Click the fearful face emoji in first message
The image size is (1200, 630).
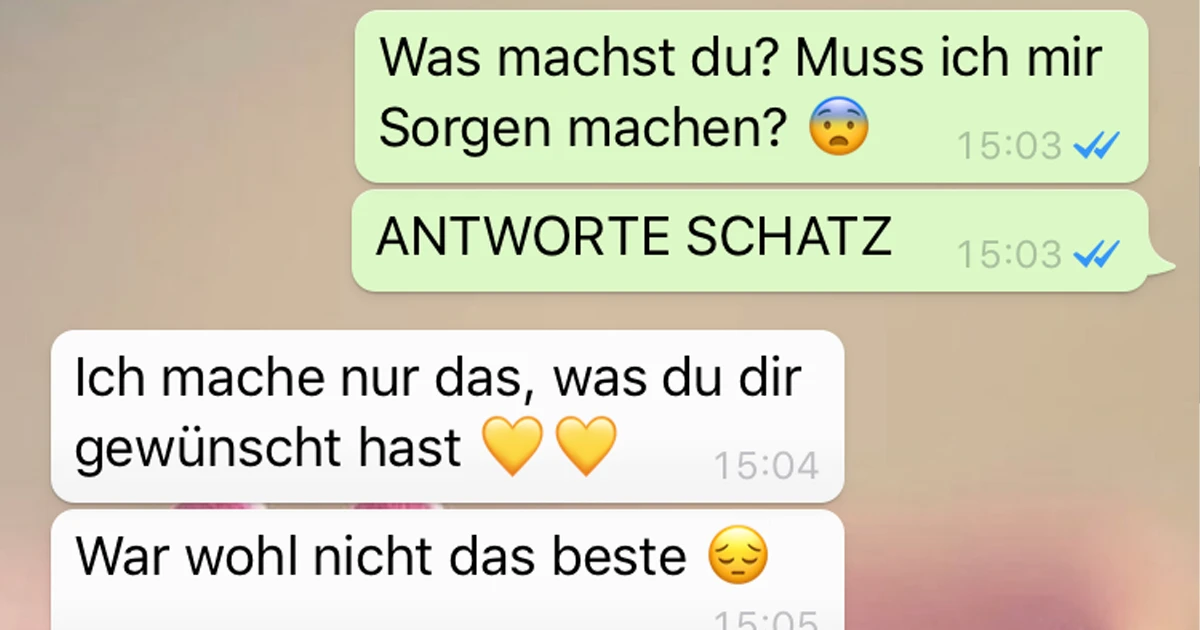[839, 128]
